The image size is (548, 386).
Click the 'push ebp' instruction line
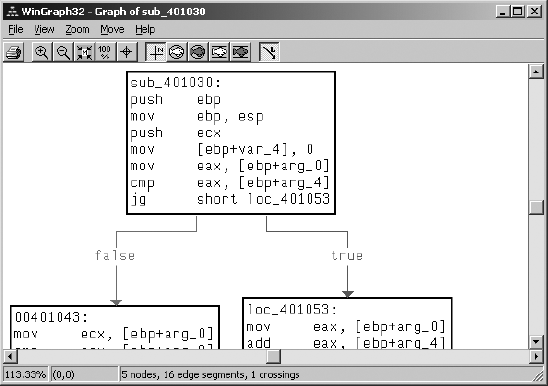[175, 100]
